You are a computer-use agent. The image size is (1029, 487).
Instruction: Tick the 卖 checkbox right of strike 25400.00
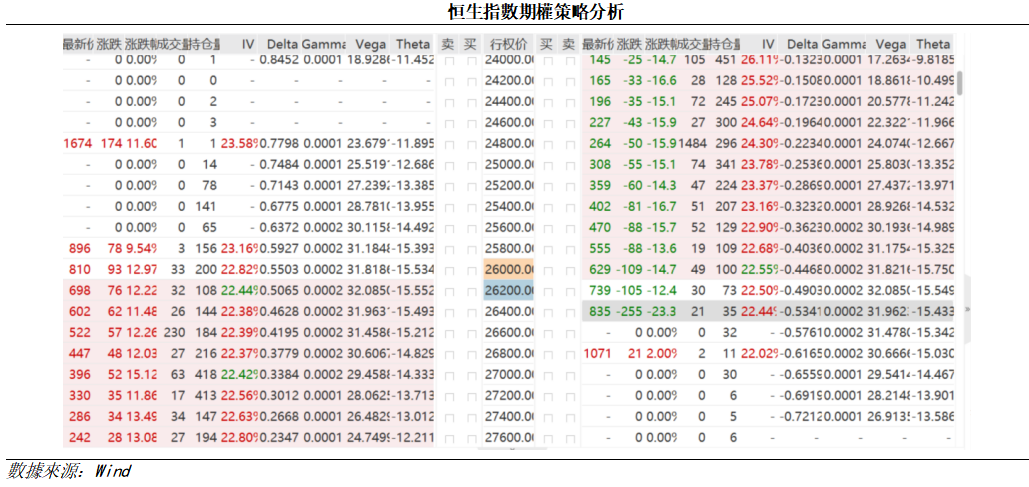click(x=570, y=207)
